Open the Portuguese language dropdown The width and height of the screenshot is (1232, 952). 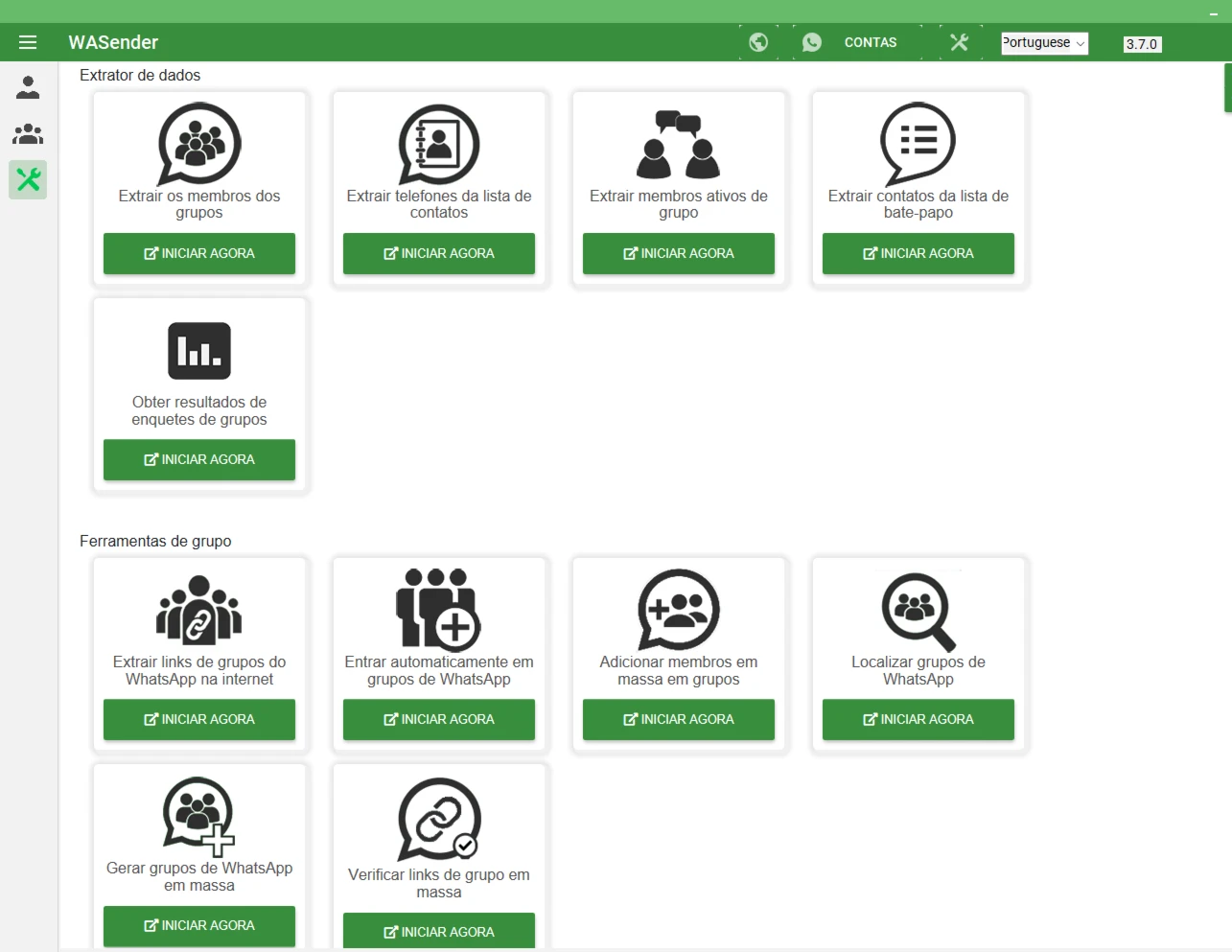1044,43
